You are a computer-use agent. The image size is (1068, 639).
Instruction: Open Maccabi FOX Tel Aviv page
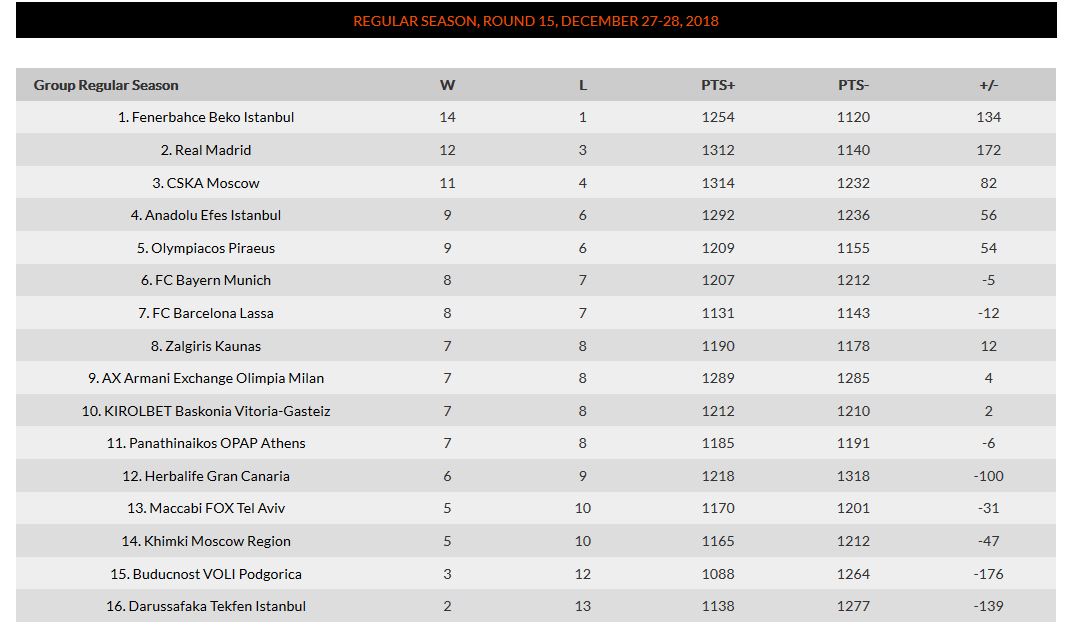pyautogui.click(x=213, y=508)
